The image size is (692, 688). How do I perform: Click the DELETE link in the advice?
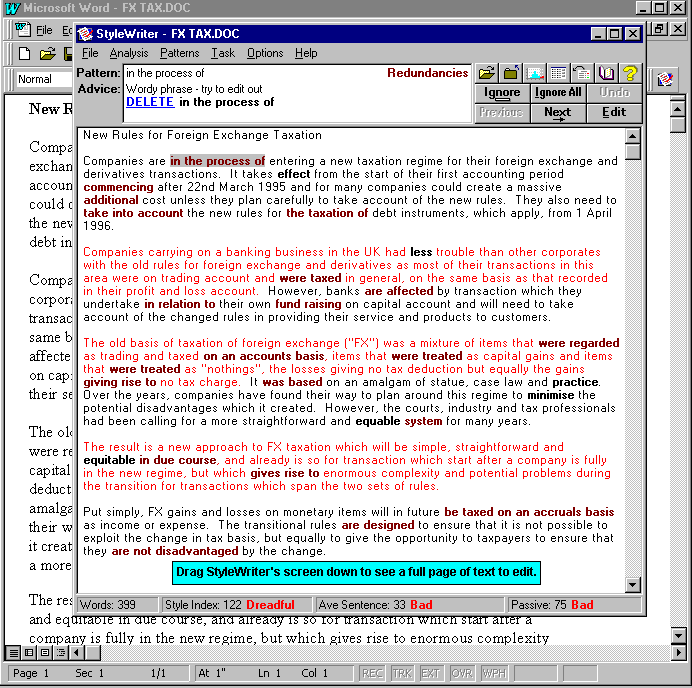pos(150,102)
